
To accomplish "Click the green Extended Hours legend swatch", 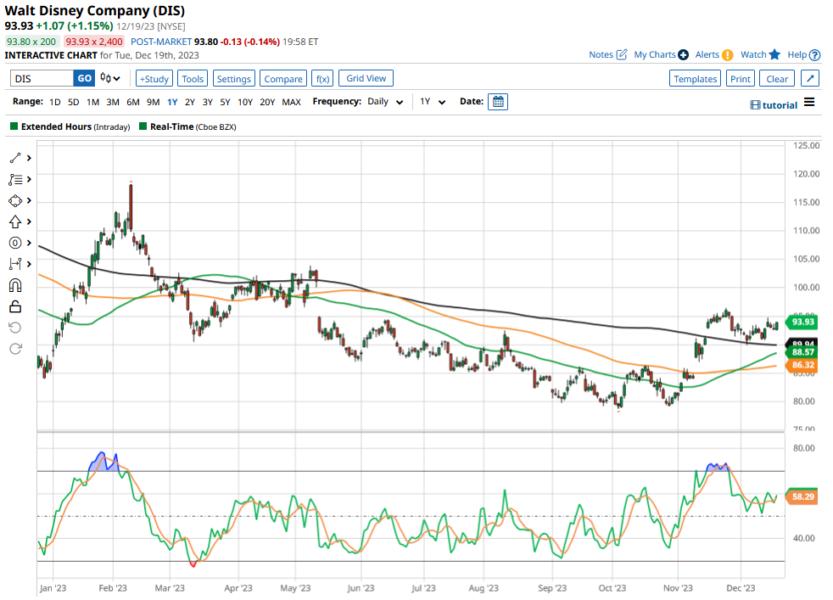I will click(14, 127).
